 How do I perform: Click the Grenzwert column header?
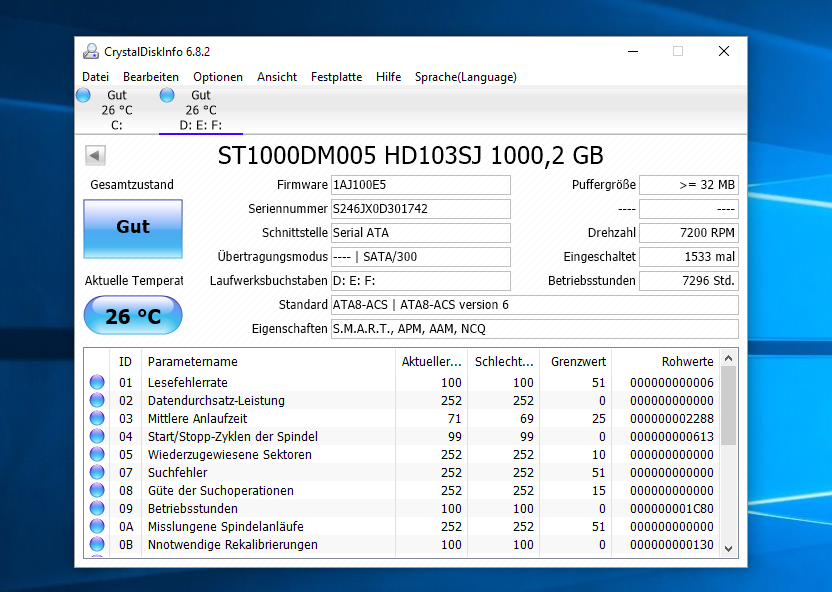click(576, 362)
